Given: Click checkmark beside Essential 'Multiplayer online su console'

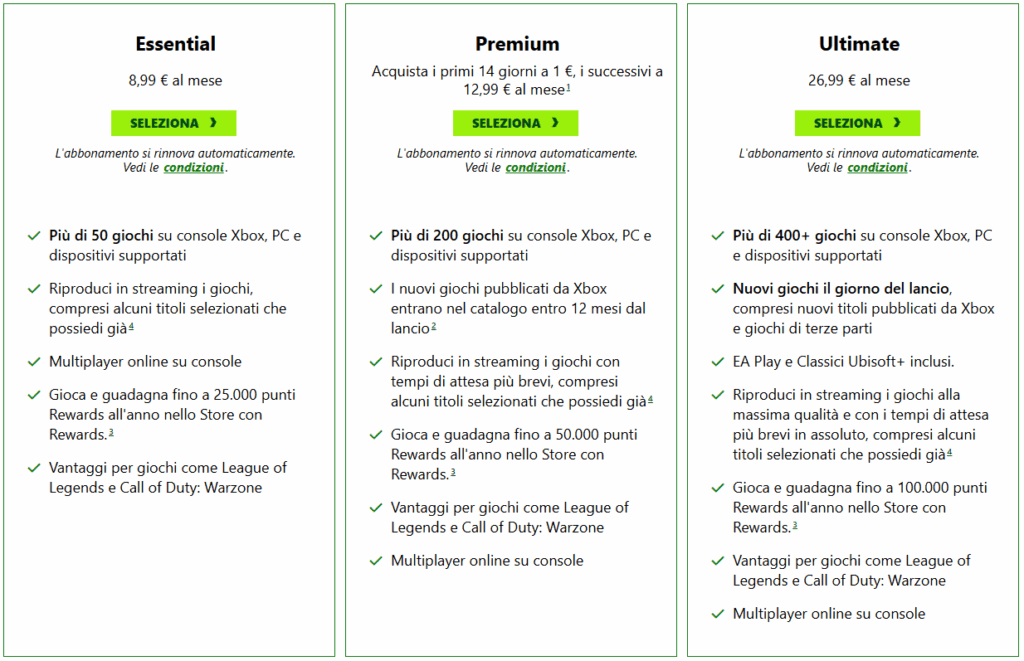Looking at the screenshot, I should (34, 362).
